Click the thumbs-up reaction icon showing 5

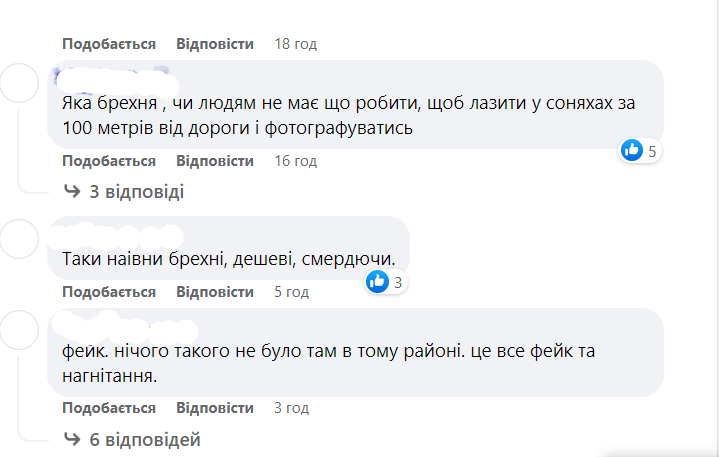click(632, 151)
